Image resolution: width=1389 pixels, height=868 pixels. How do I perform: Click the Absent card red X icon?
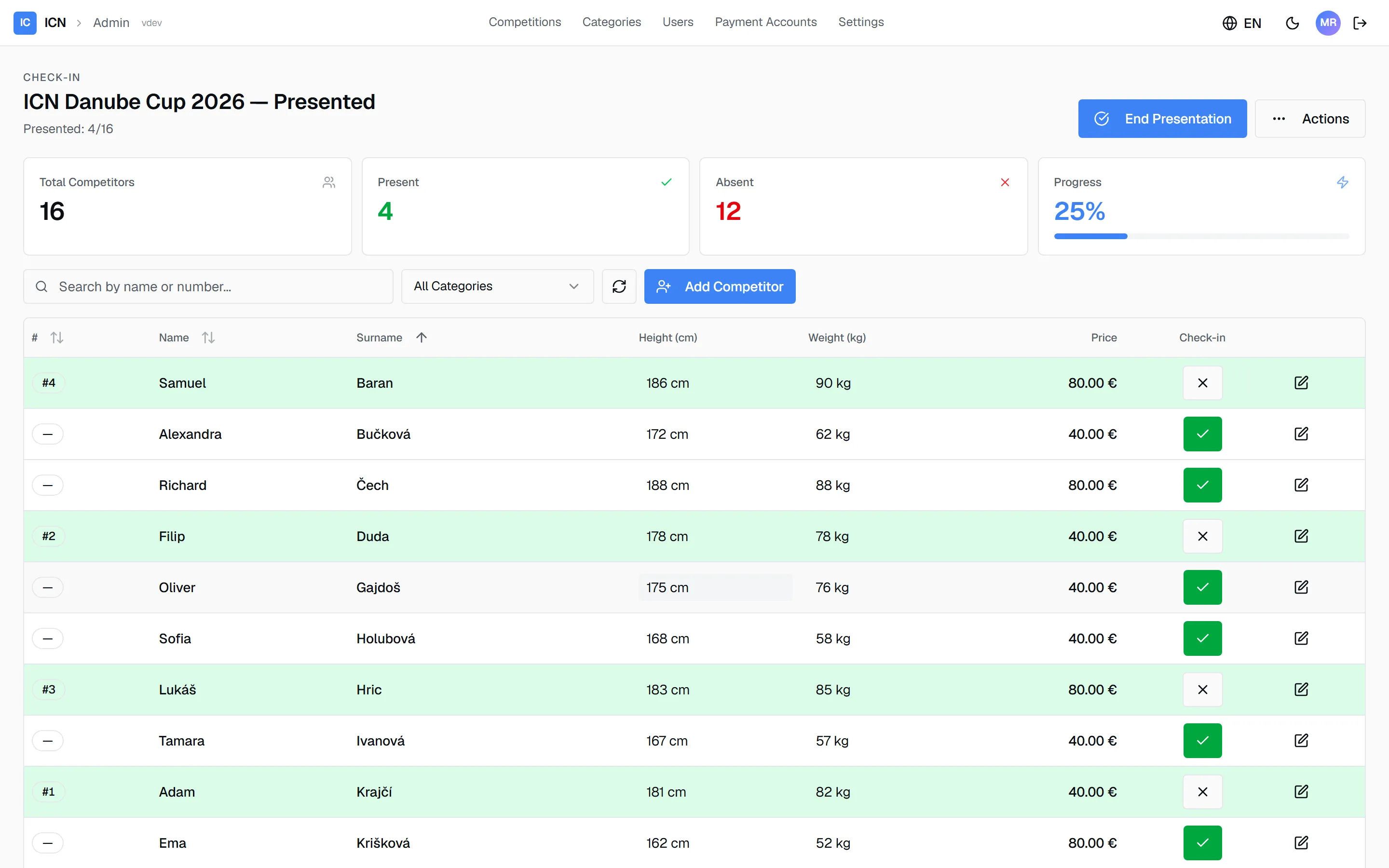[1005, 183]
